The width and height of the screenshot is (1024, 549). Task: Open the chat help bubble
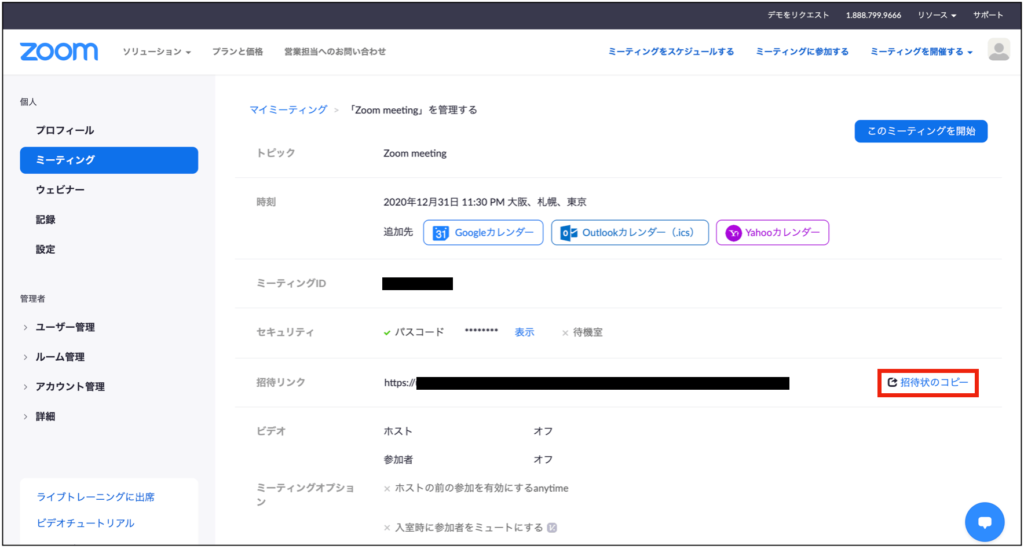pos(984,521)
